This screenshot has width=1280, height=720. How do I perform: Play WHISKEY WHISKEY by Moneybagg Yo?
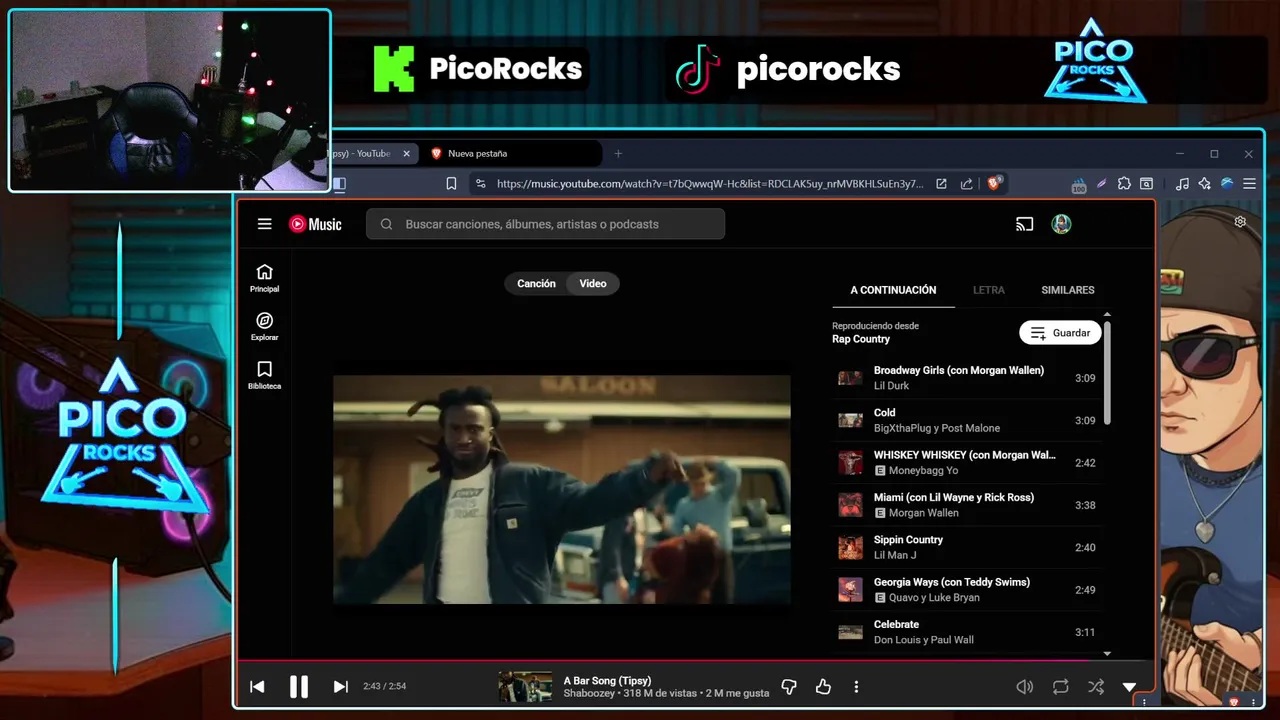(967, 462)
